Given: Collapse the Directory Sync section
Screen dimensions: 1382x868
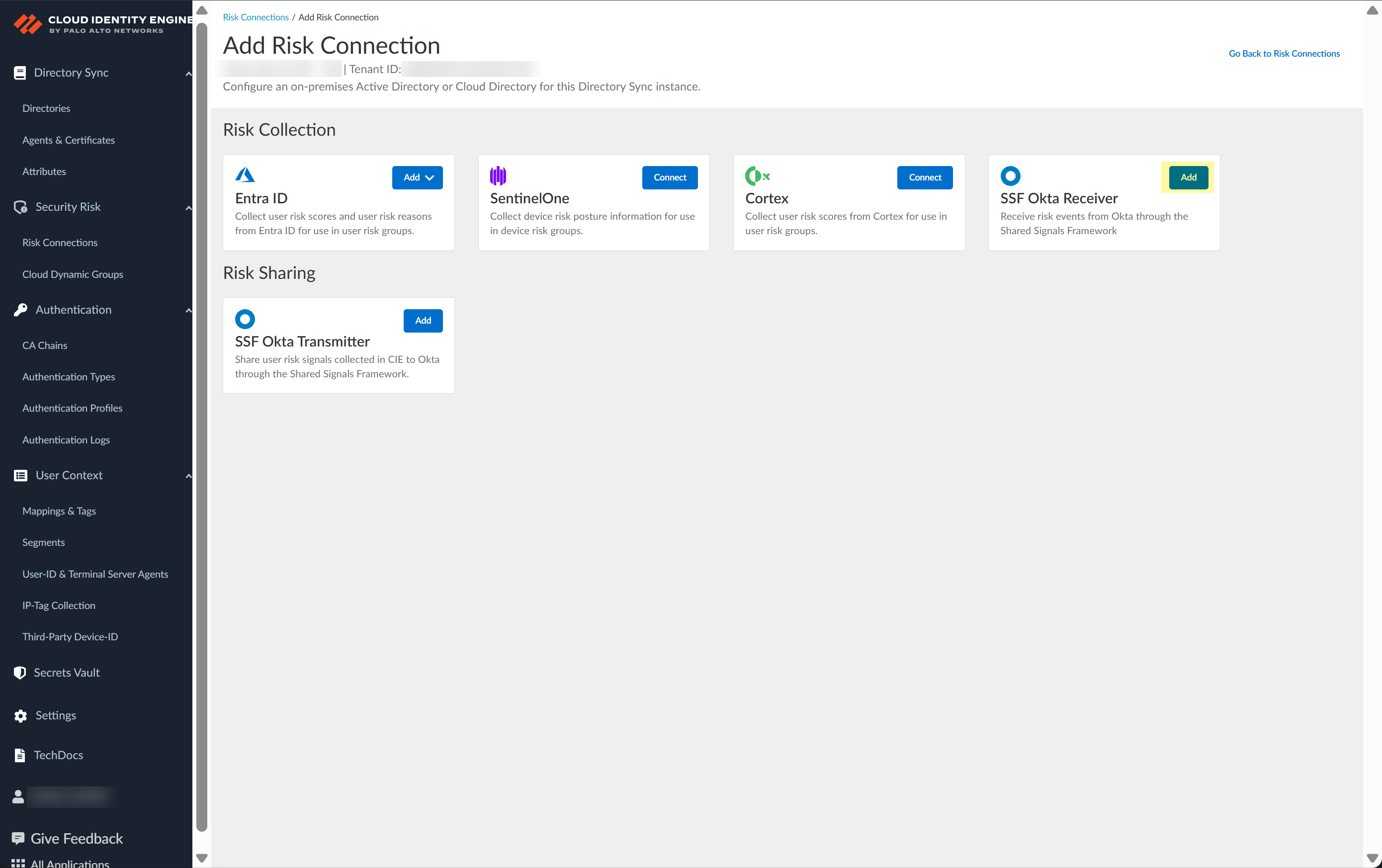Looking at the screenshot, I should coord(188,74).
